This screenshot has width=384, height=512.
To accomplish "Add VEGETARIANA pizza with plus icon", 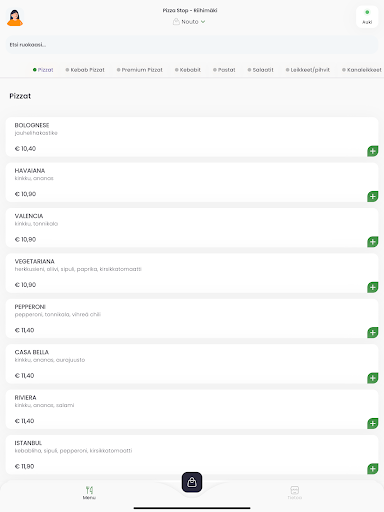I will pos(373,287).
